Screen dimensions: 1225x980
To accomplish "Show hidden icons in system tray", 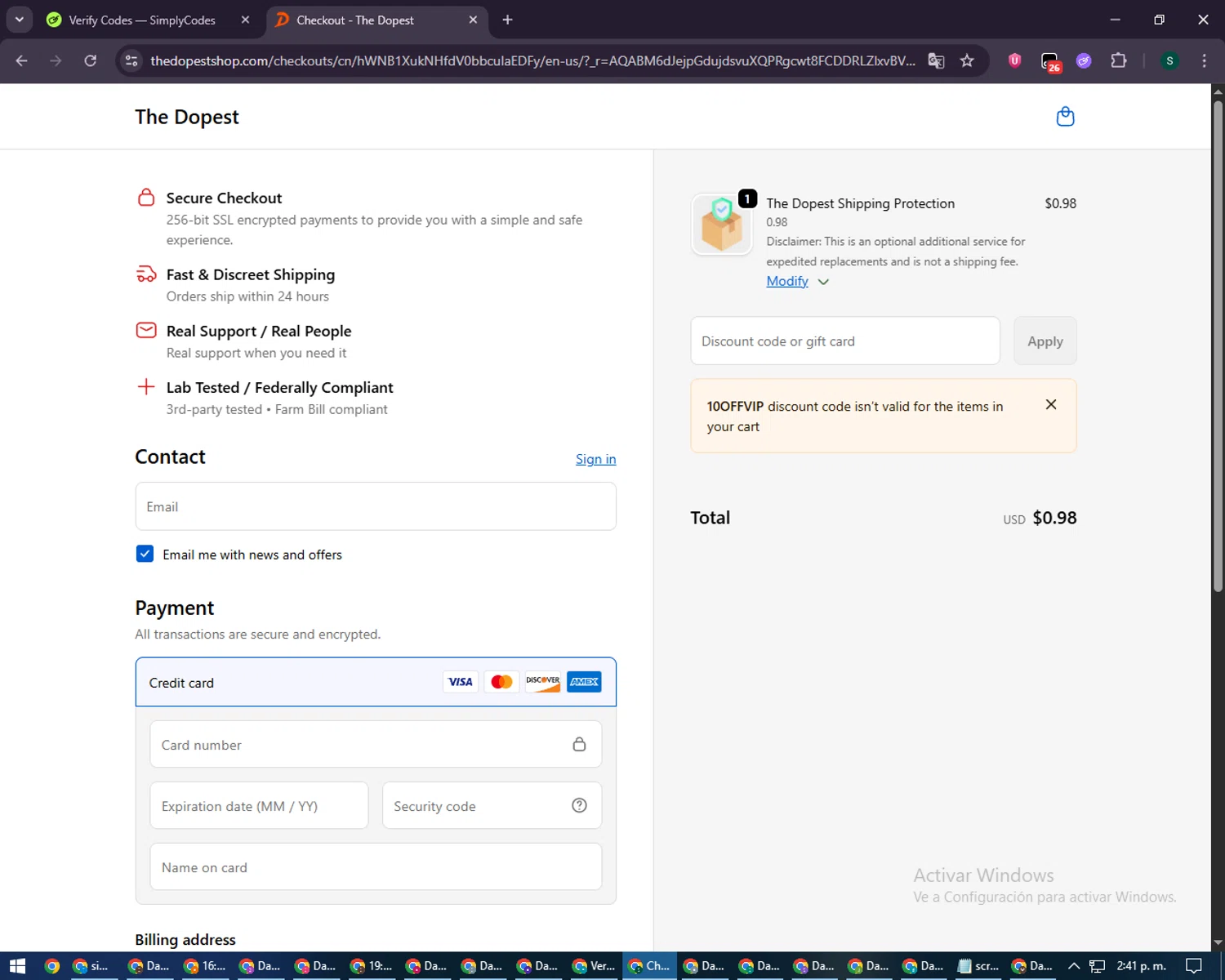I will 1073,966.
